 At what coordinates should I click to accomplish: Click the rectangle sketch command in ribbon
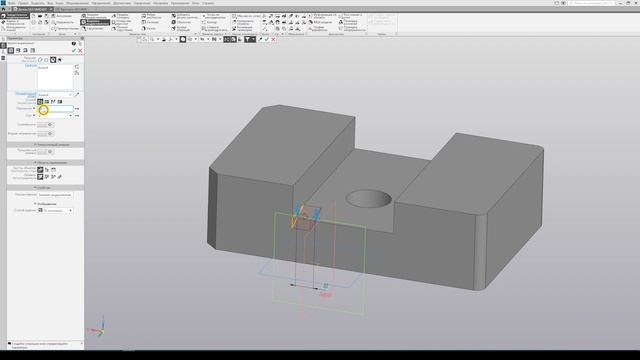pos(64,29)
